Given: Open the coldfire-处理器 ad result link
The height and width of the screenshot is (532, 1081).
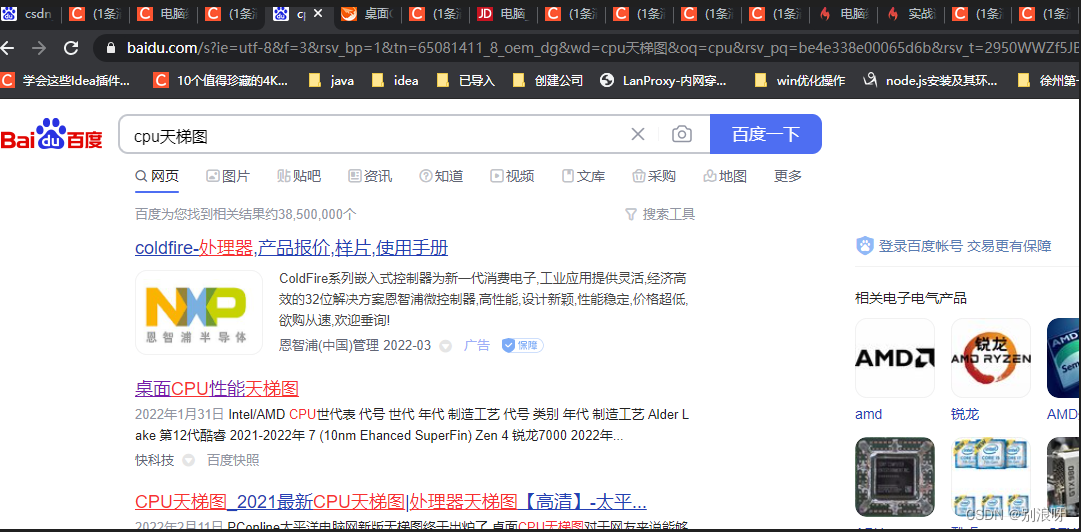Looking at the screenshot, I should (x=292, y=248).
